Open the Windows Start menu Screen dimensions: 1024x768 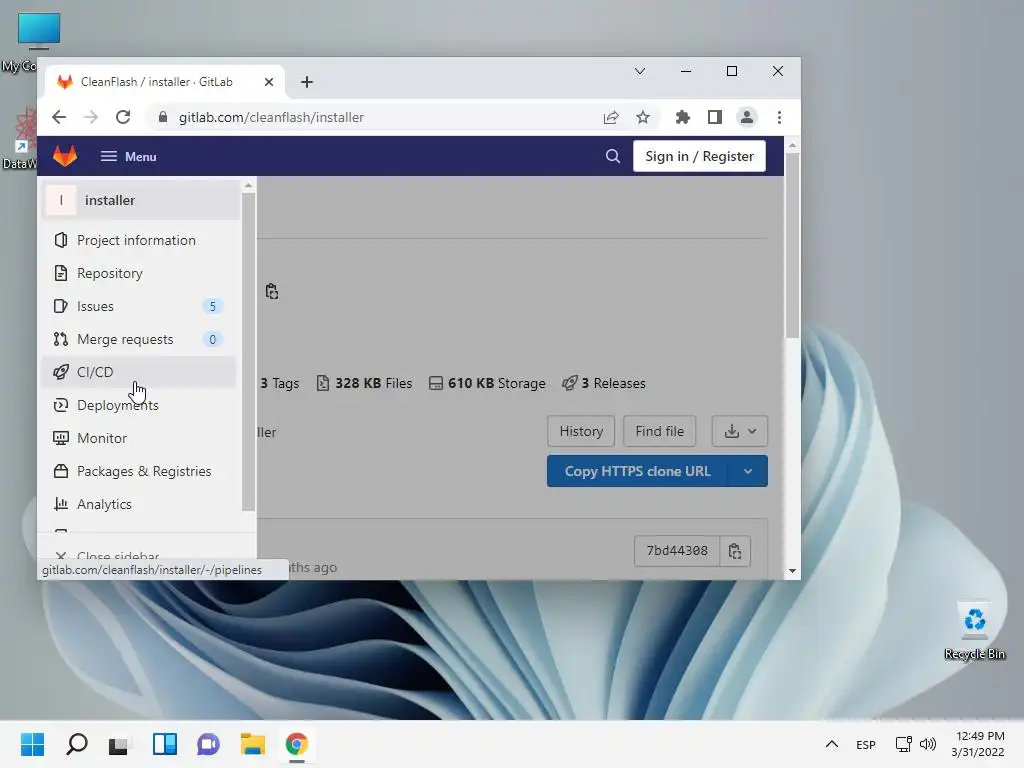pyautogui.click(x=33, y=744)
